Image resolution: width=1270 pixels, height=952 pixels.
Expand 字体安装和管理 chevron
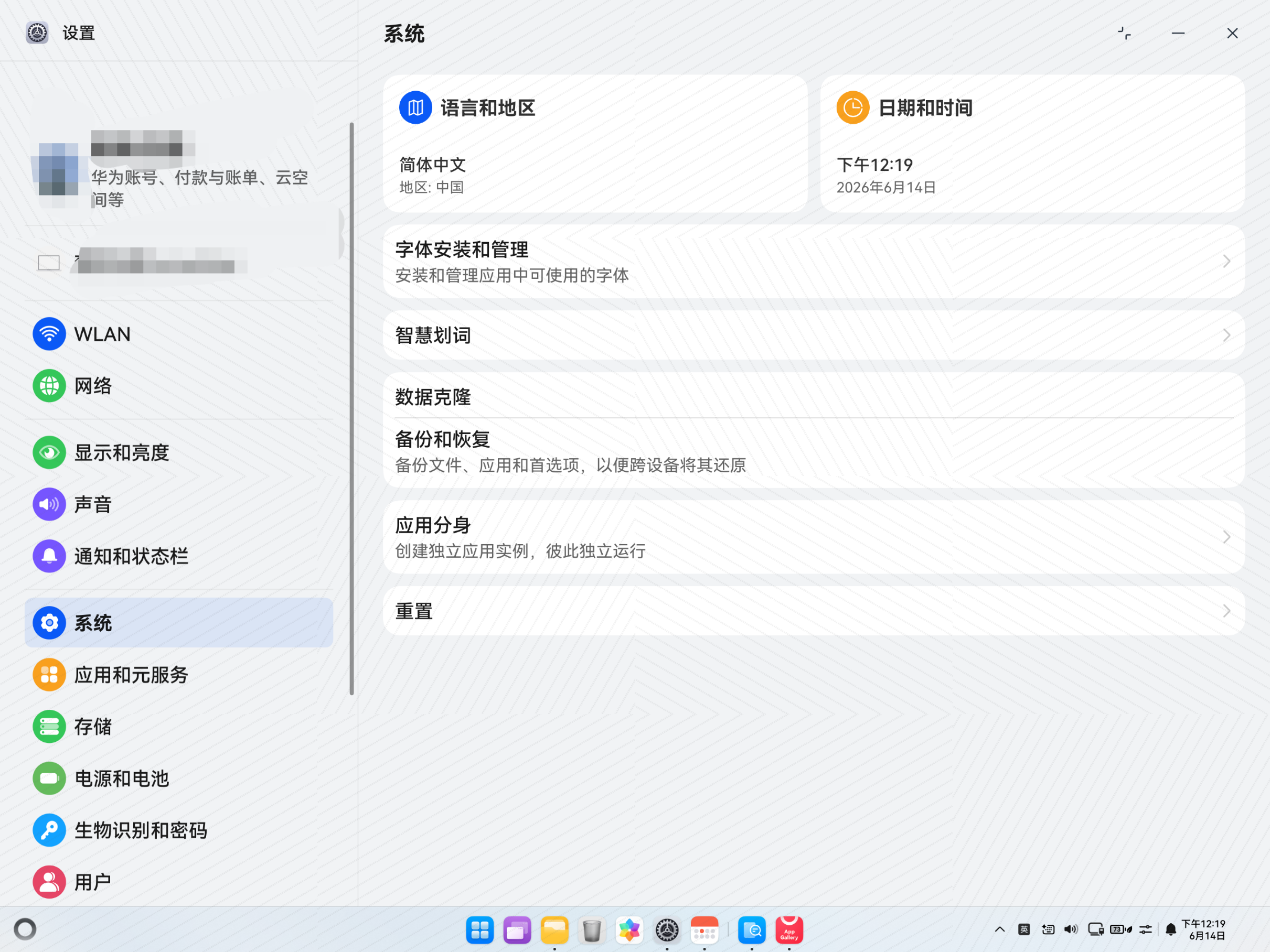[1226, 261]
